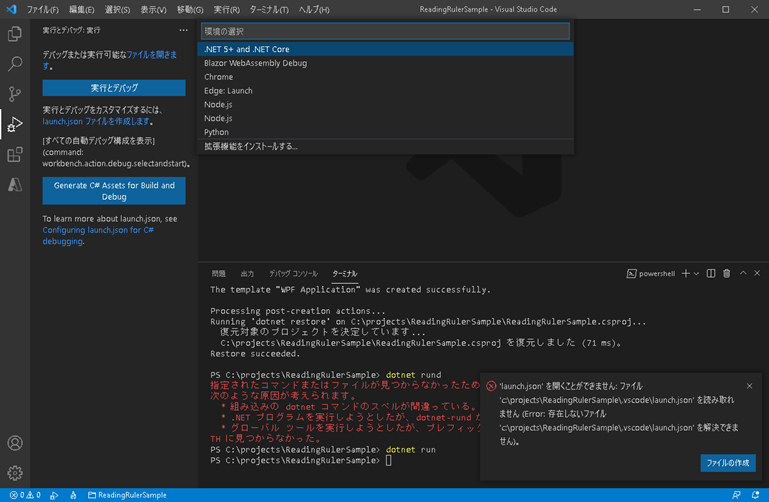Open the Azure view icon
The width and height of the screenshot is (769, 502).
15,184
